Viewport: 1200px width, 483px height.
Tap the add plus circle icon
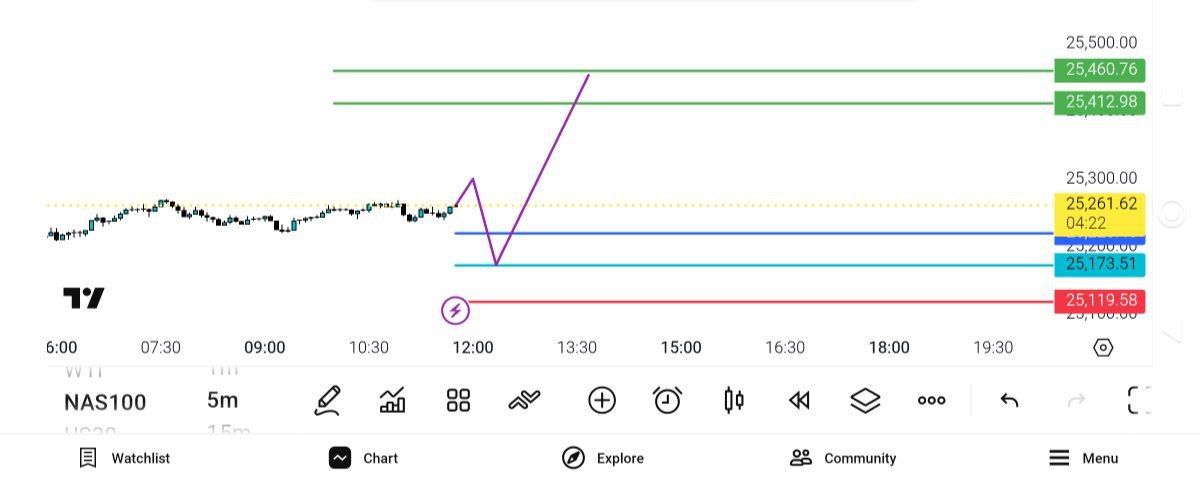(x=602, y=401)
